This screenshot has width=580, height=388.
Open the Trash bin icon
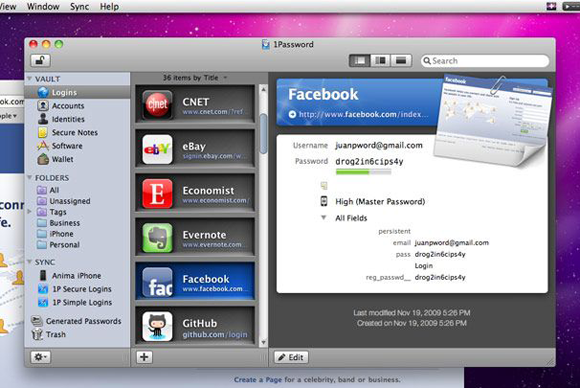click(x=37, y=334)
